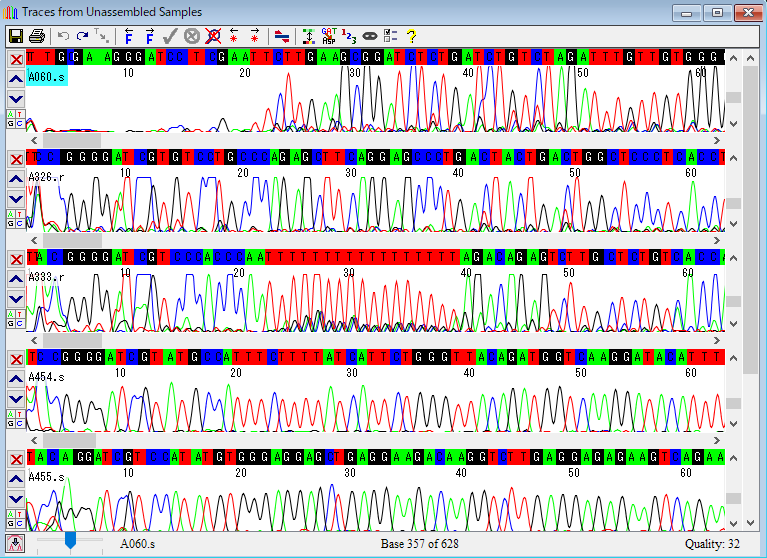The image size is (767, 558).
Task: Click the find previous F left-arrow icon
Action: pos(128,36)
